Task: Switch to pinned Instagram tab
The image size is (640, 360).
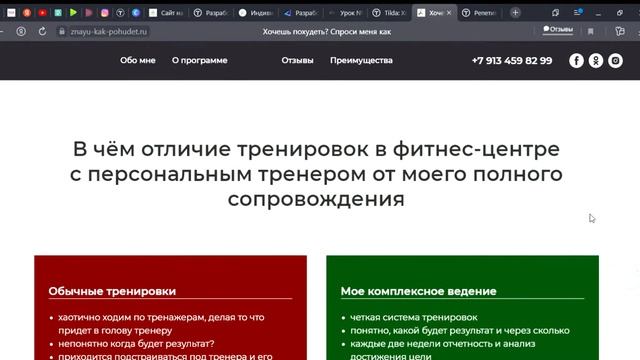Action: (x=104, y=13)
